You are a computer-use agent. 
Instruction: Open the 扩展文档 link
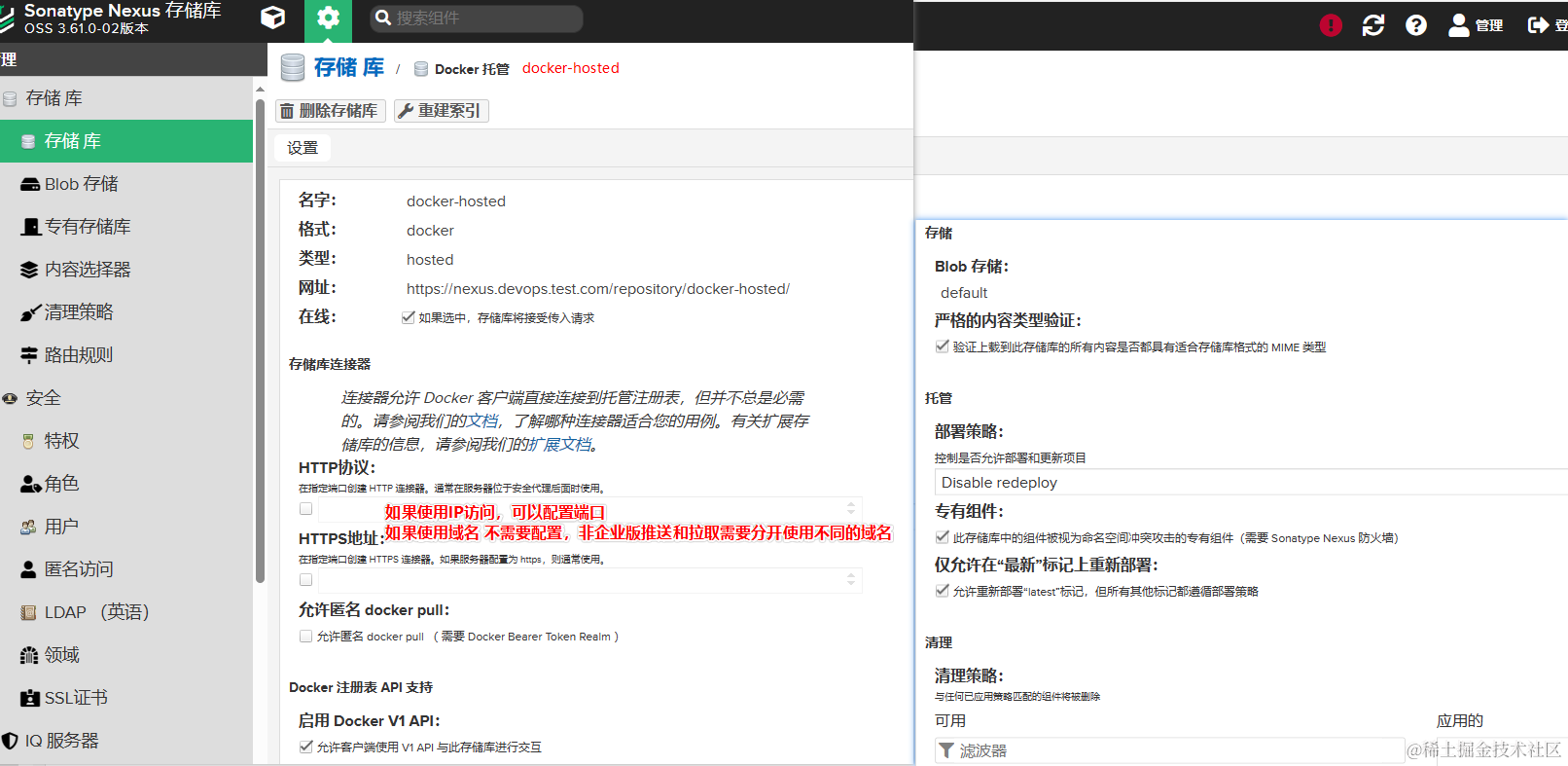click(x=559, y=445)
